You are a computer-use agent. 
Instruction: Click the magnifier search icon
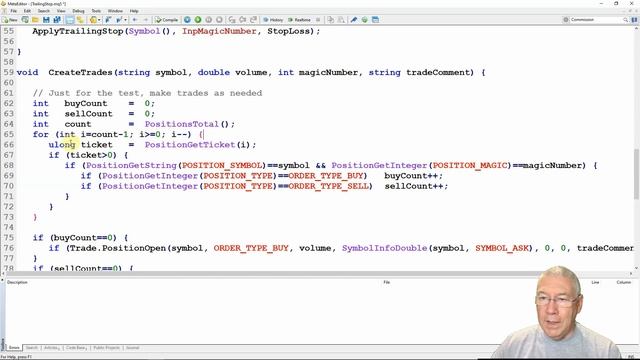click(625, 20)
